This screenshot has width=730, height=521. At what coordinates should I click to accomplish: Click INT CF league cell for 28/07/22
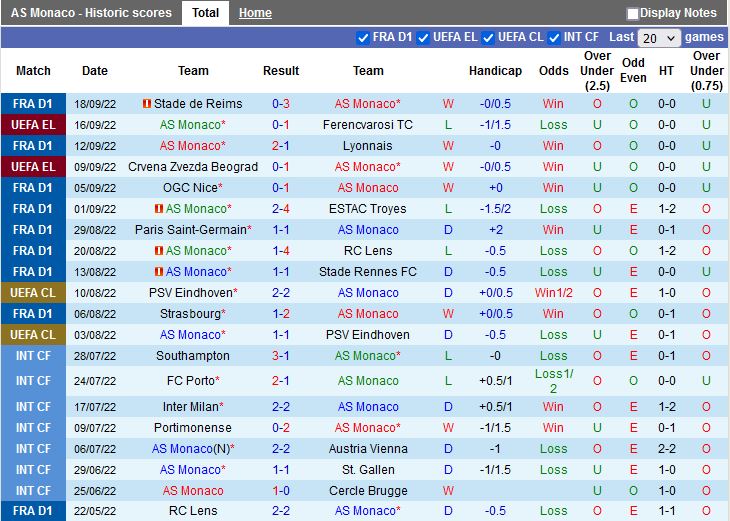[x=33, y=356]
